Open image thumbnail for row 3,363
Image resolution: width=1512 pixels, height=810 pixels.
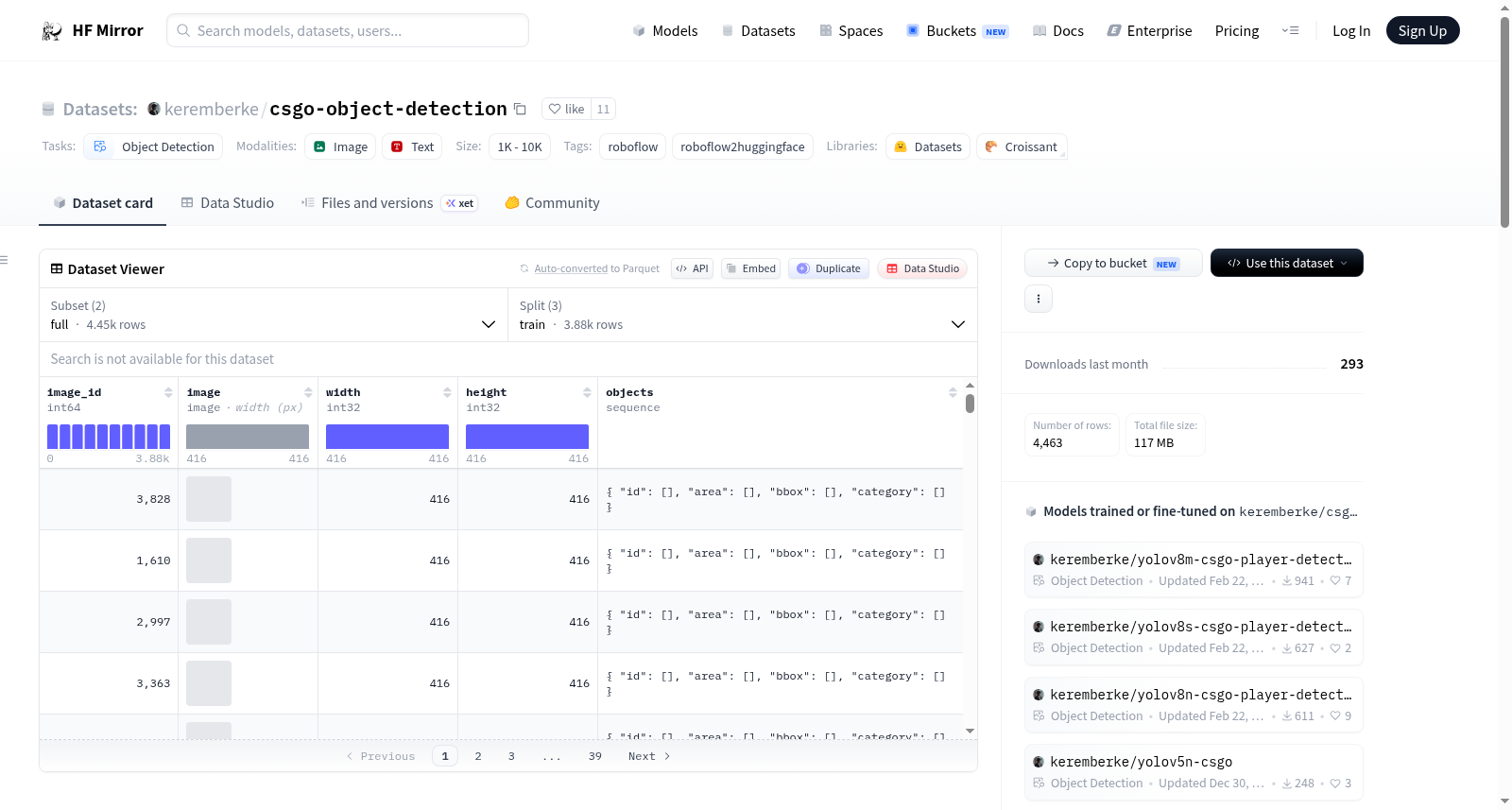click(209, 683)
